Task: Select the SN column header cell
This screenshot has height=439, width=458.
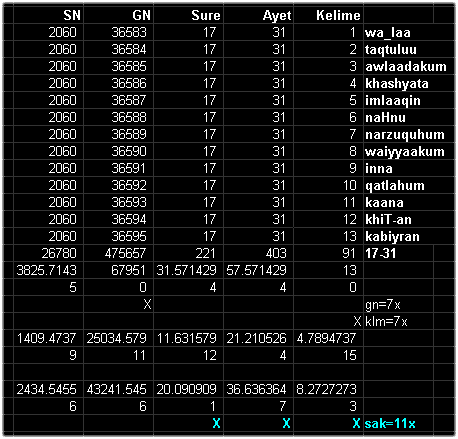Action: point(49,15)
